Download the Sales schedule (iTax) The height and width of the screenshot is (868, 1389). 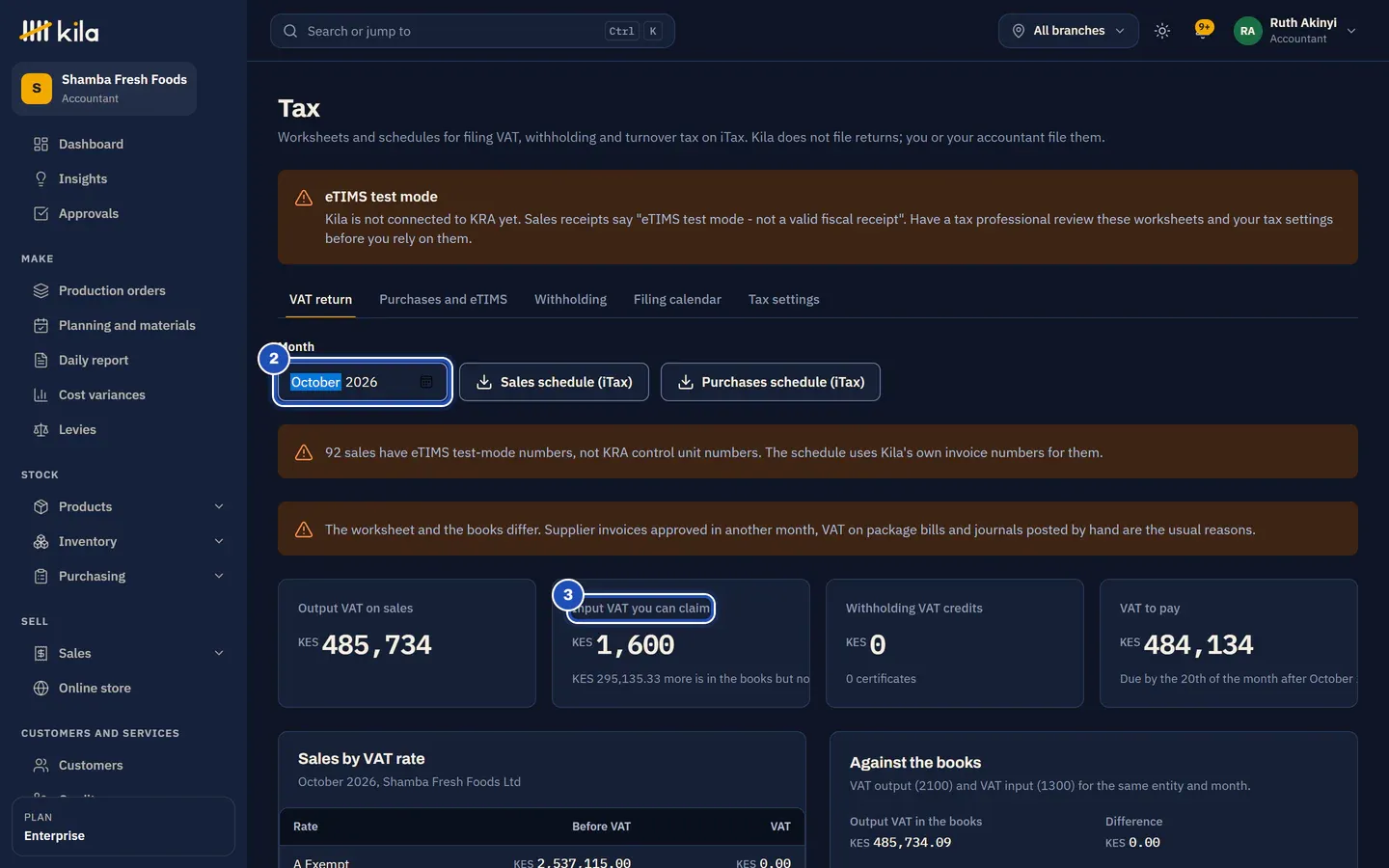554,382
